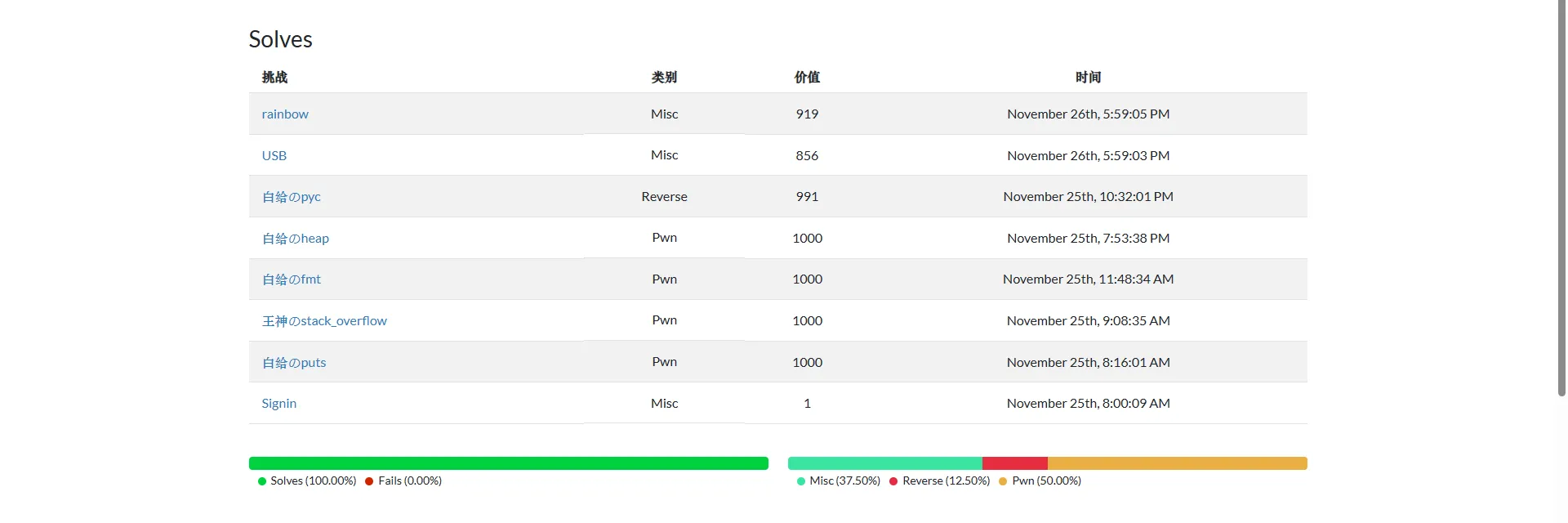The image size is (1568, 523).
Task: Open the USB challenge link
Action: point(274,155)
